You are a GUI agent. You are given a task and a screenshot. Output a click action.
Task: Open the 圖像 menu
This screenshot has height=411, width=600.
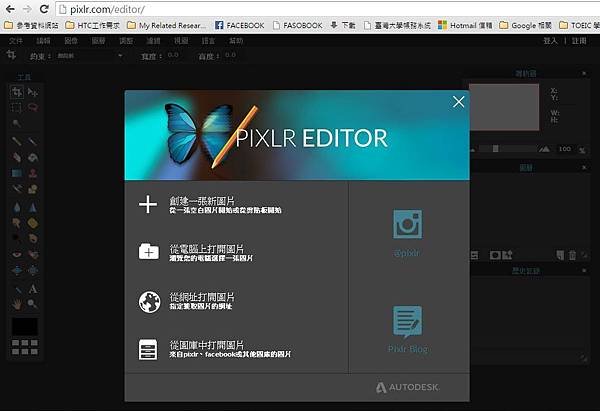tap(71, 41)
